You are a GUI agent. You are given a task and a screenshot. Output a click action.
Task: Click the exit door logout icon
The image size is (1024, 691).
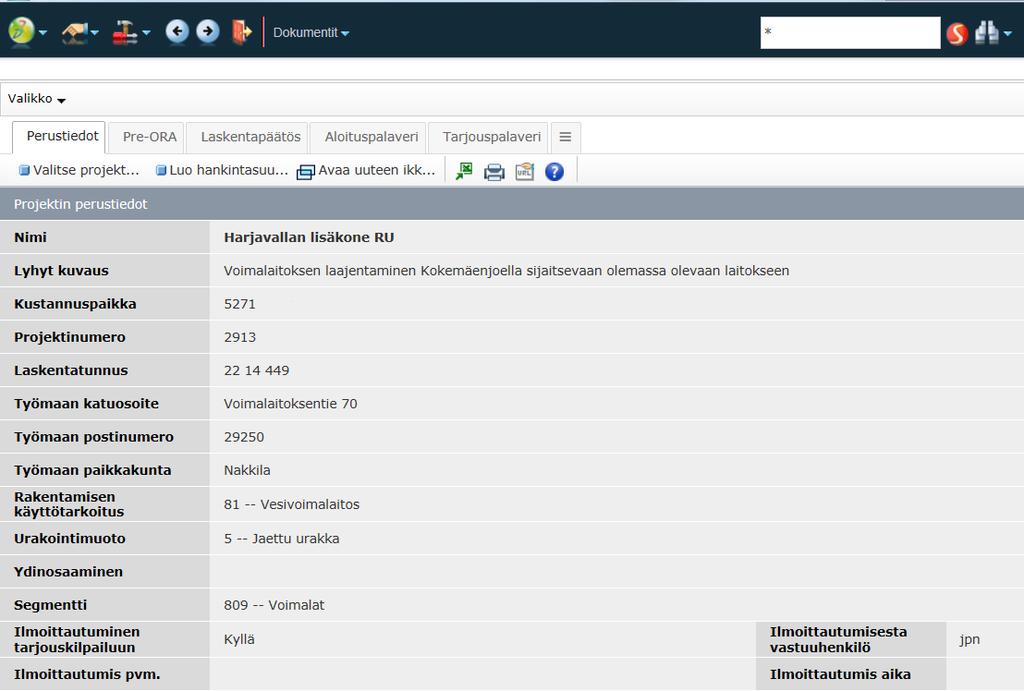tap(242, 31)
